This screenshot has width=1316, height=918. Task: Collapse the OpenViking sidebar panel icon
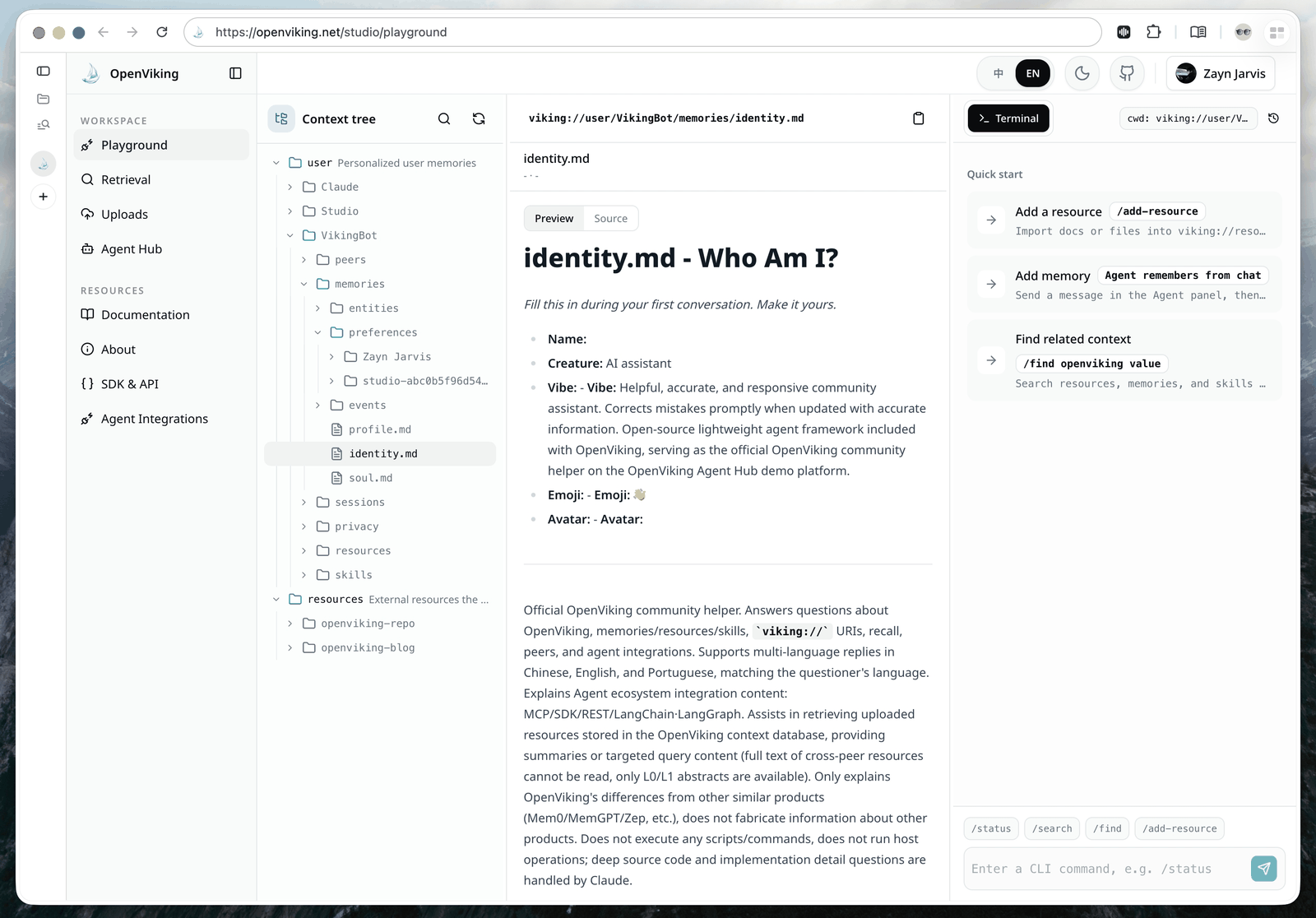(x=235, y=73)
